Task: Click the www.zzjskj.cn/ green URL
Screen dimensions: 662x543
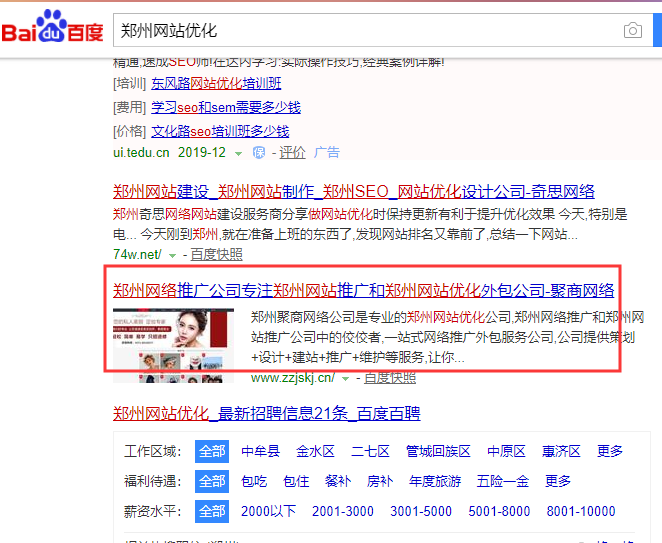Action: (293, 377)
